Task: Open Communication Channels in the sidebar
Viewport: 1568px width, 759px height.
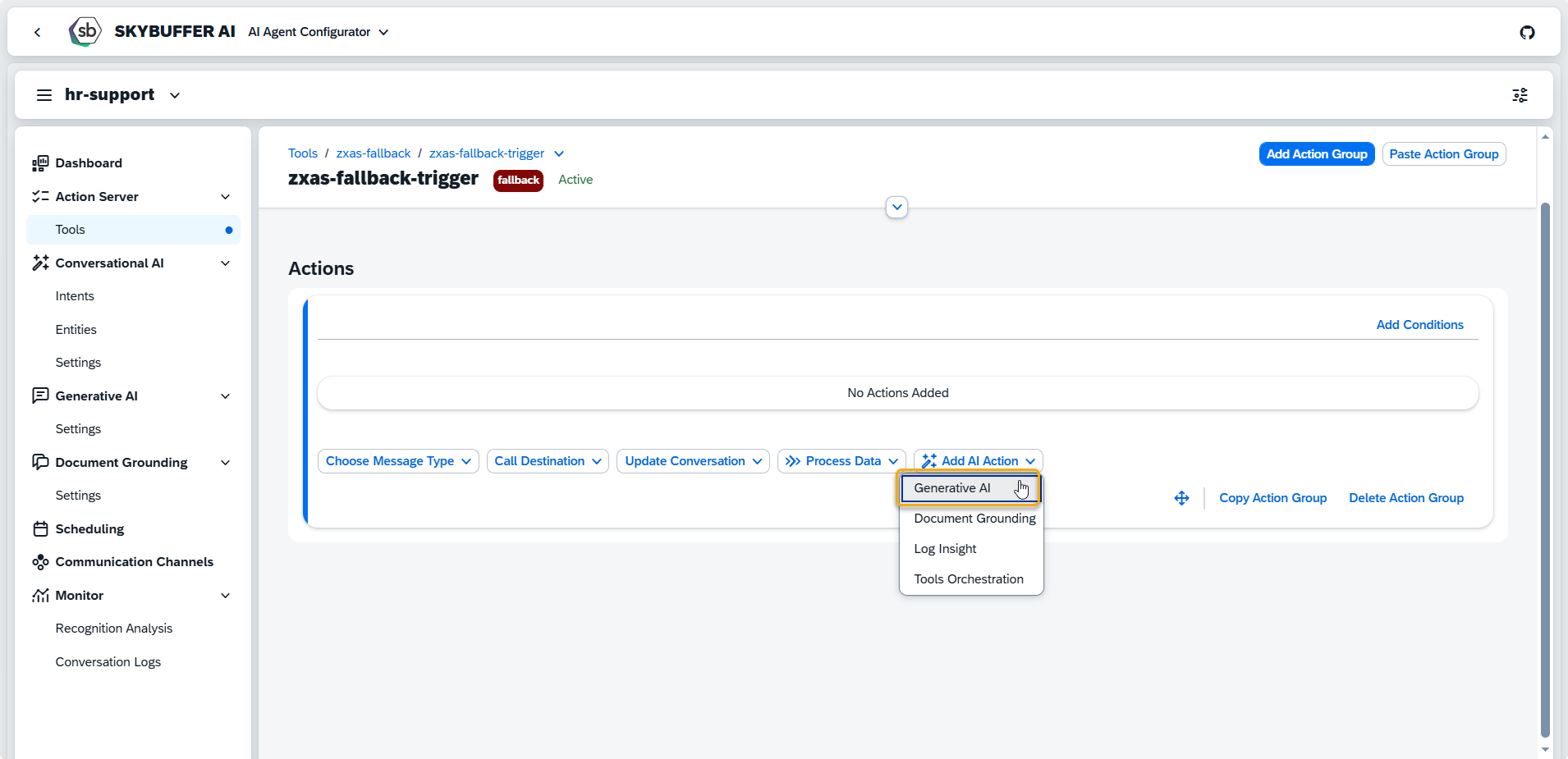Action: coord(134,562)
